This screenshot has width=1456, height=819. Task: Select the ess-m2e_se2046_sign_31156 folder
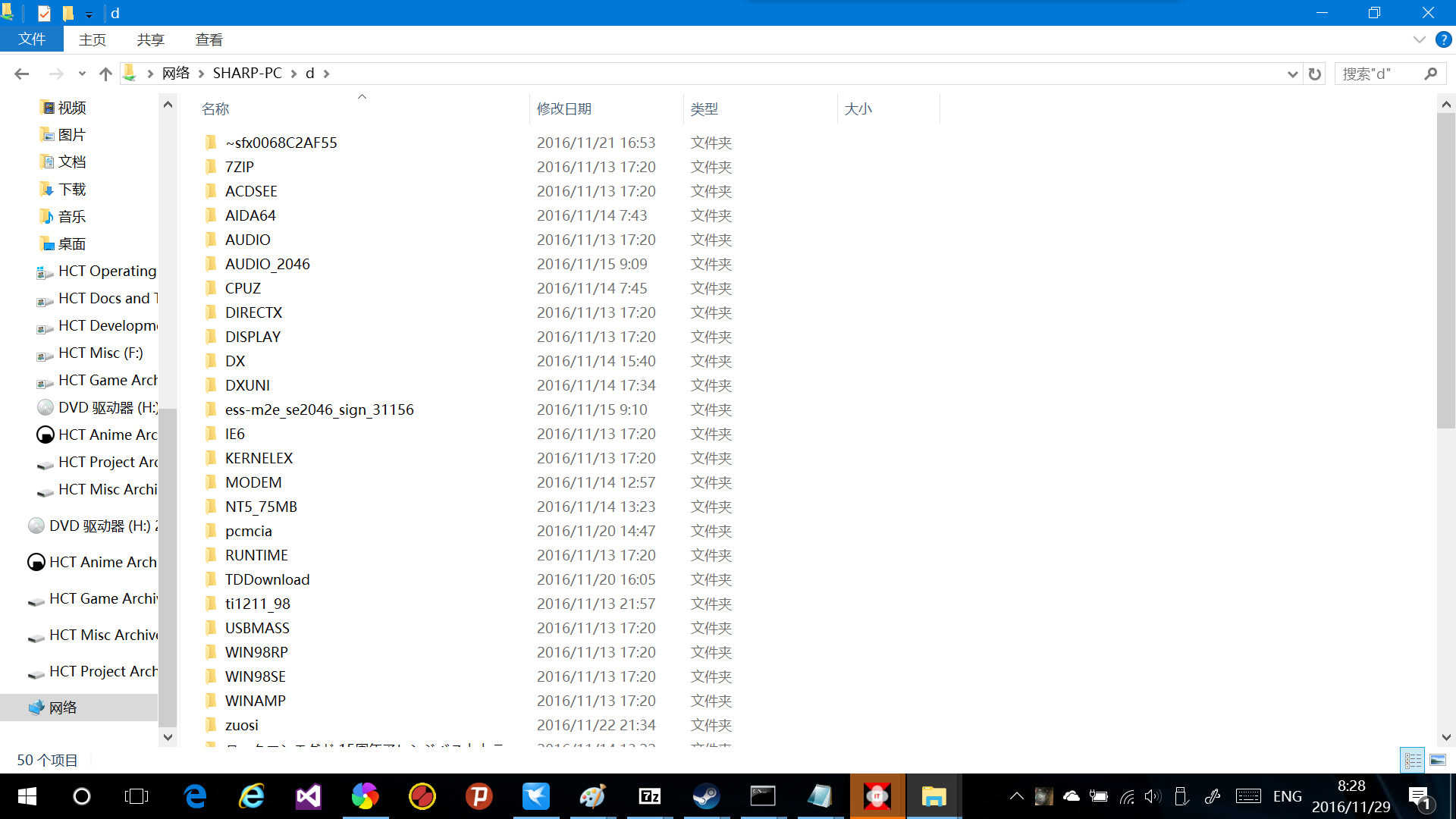coord(319,409)
